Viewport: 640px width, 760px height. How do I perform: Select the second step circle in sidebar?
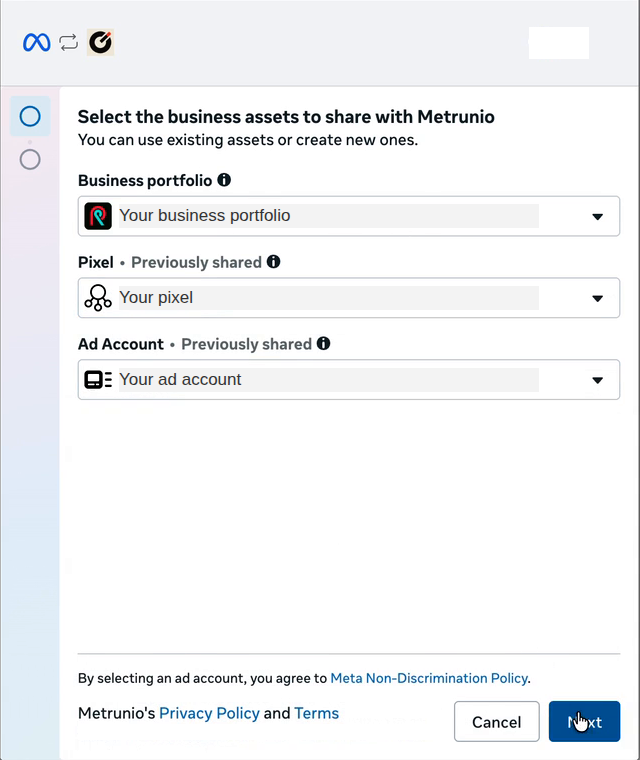[x=30, y=159]
